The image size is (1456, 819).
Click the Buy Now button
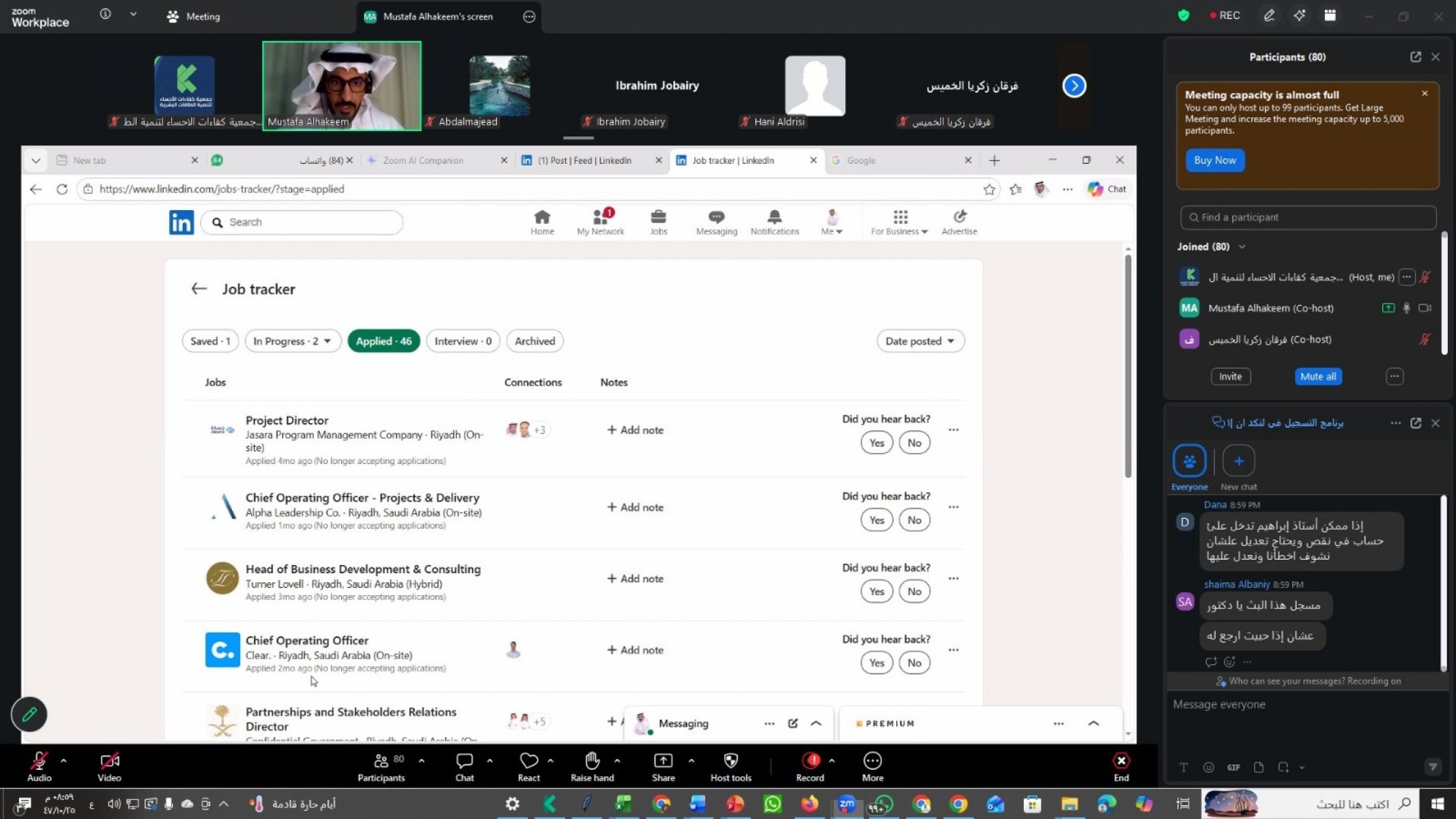1214,160
